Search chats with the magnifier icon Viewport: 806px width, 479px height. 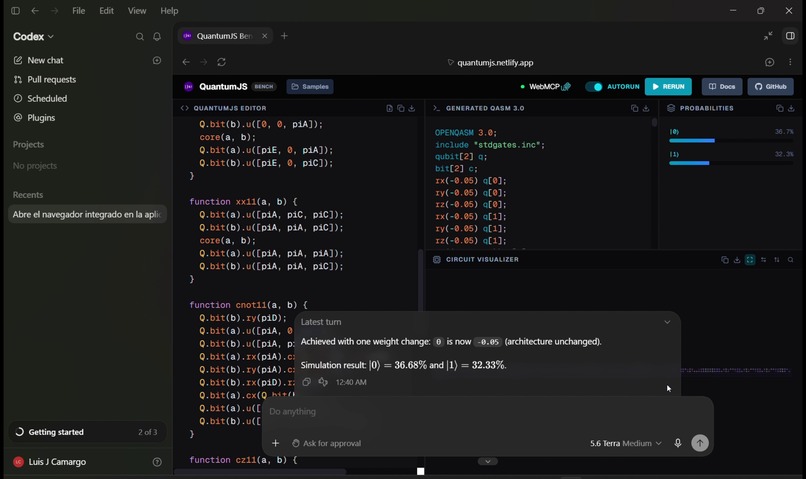pos(139,36)
